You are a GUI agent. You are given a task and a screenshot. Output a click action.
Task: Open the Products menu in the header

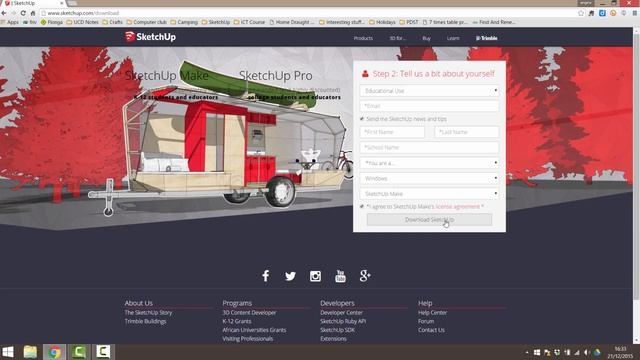363,38
